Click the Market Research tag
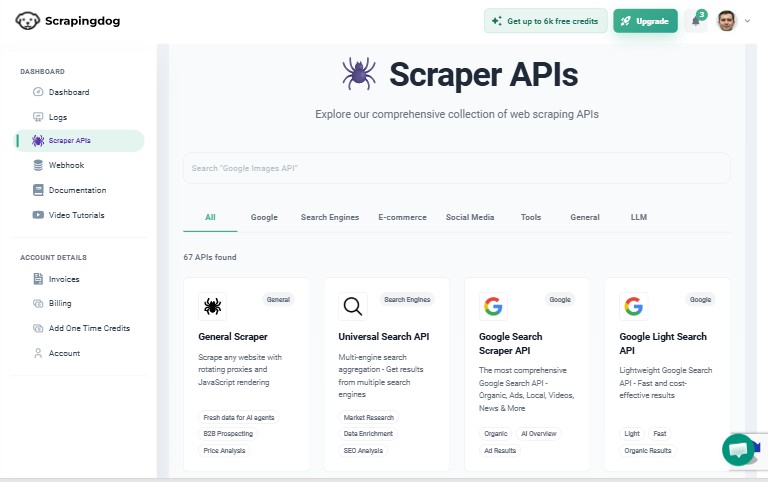 pos(369,417)
